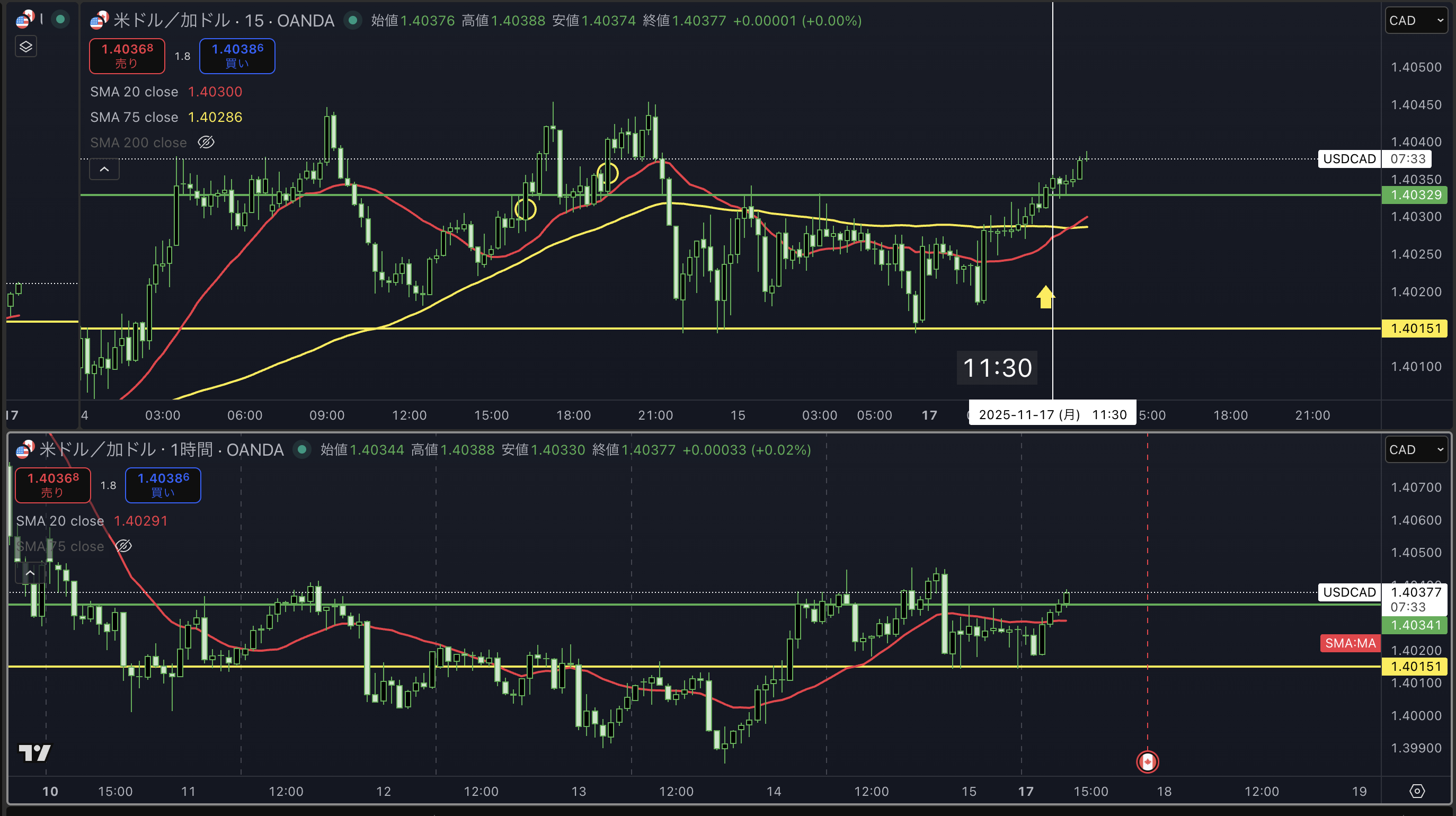Viewport: 1456px width, 816px height.
Task: Show the hidden SMA 75 indicator on lower chart
Action: [123, 546]
